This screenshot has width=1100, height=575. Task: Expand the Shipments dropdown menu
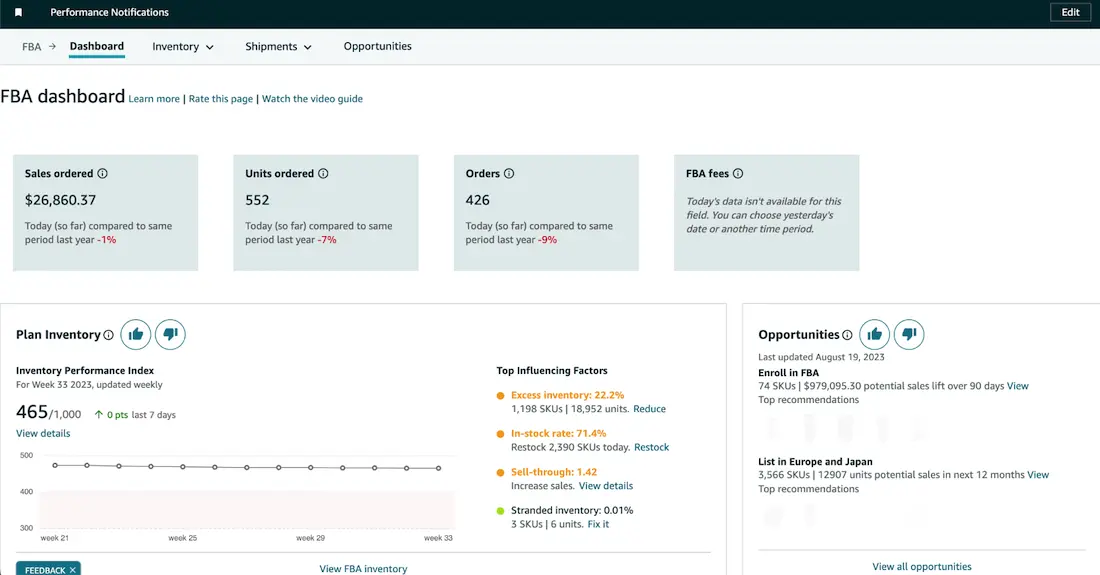(279, 46)
